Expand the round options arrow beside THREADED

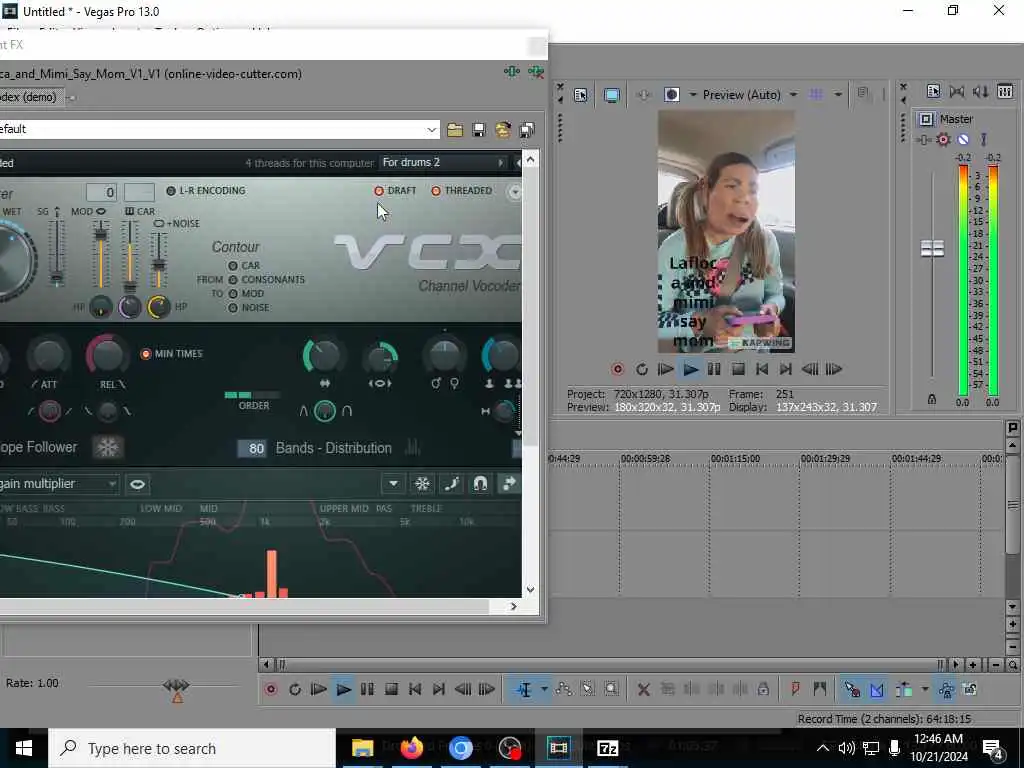click(x=515, y=191)
